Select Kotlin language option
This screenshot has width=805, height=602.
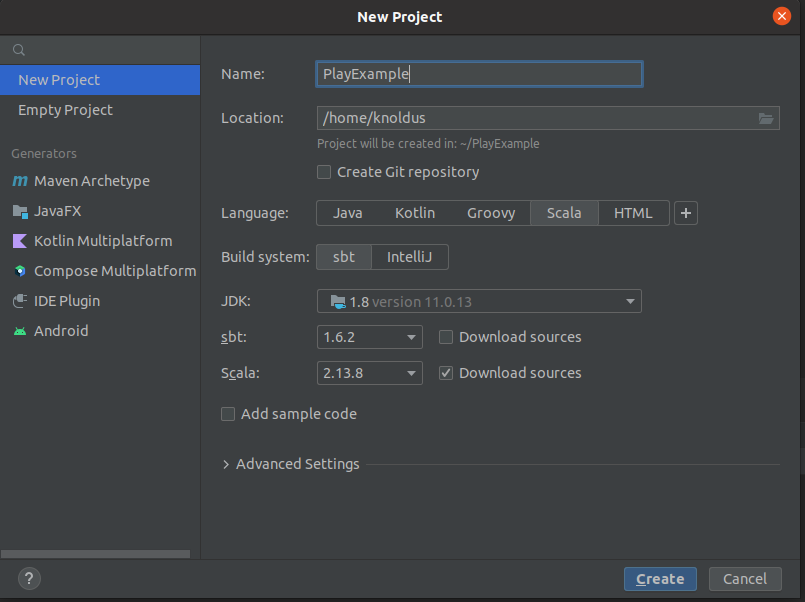415,213
